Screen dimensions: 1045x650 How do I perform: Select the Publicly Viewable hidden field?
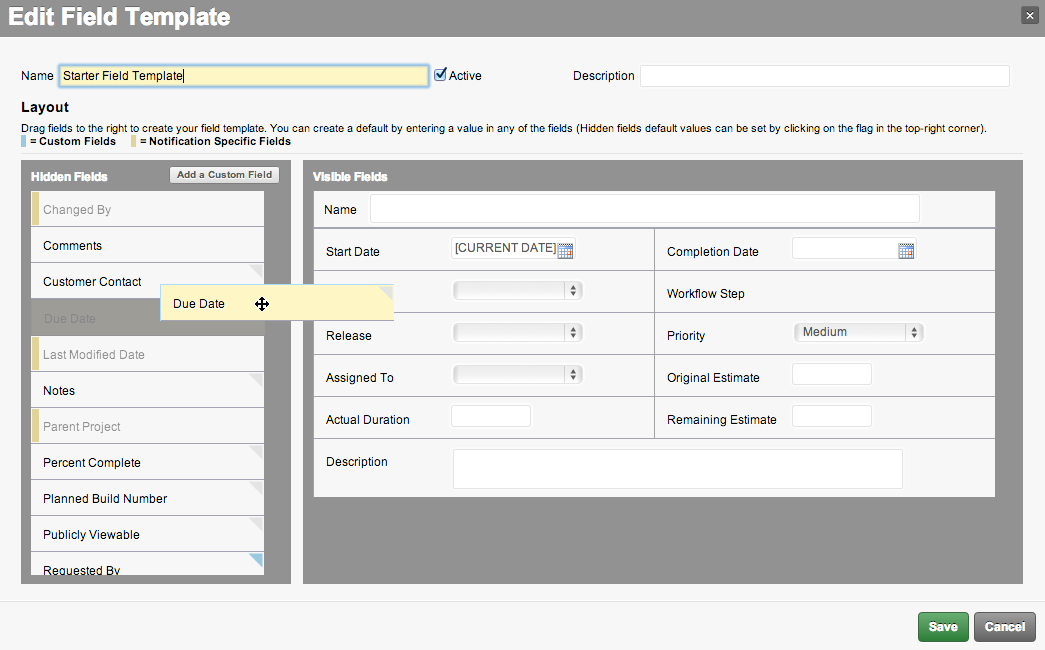(x=147, y=535)
